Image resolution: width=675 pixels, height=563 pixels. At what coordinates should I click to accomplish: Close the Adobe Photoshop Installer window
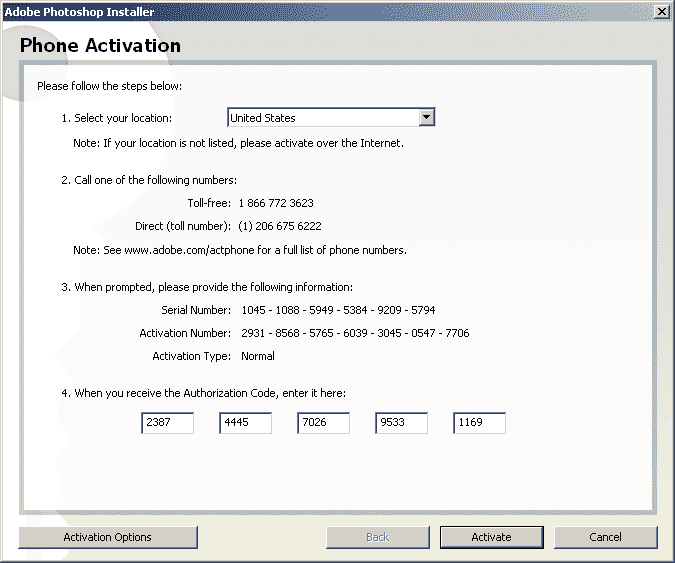click(x=661, y=12)
